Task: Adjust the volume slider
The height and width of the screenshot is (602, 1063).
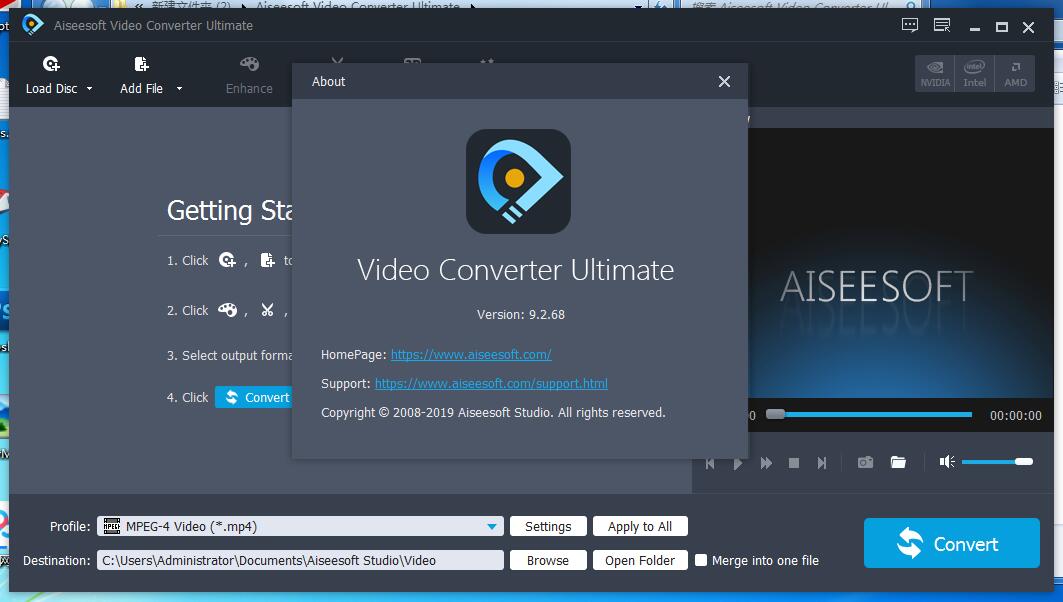Action: [997, 462]
